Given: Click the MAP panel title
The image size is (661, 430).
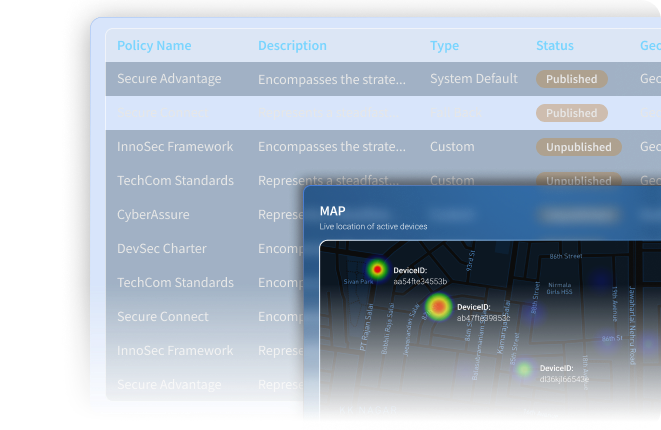Looking at the screenshot, I should [x=332, y=211].
